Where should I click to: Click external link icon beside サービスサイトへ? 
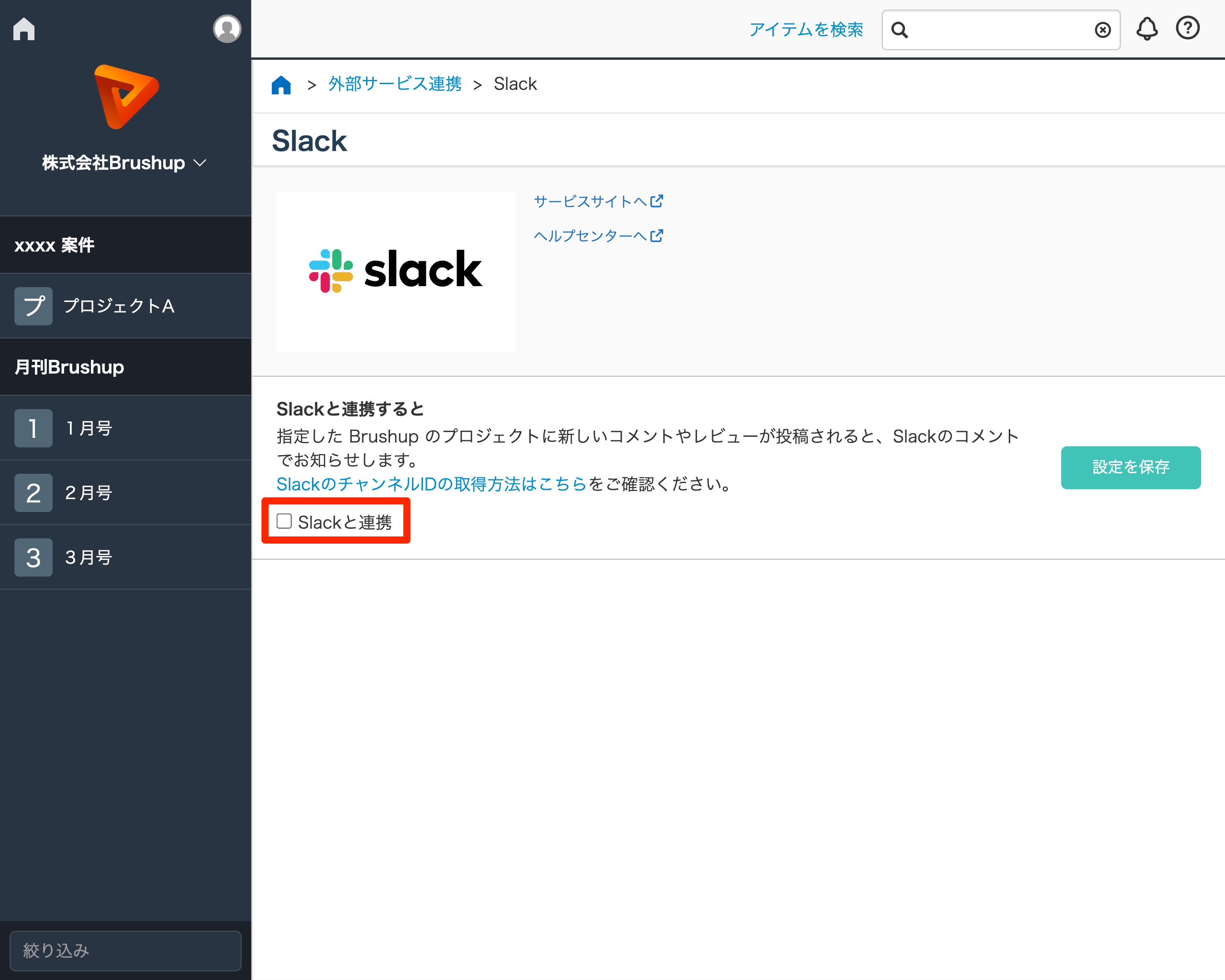[657, 201]
